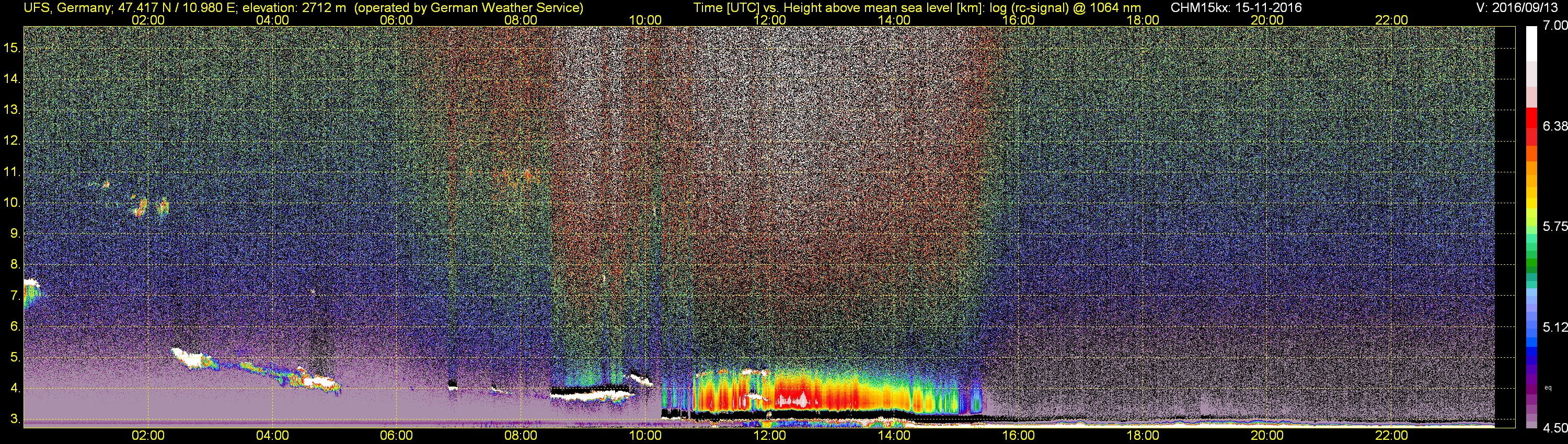The image size is (1568, 444).
Task: Click the 14:00 label on the bottom time axis
Action: coord(894,436)
